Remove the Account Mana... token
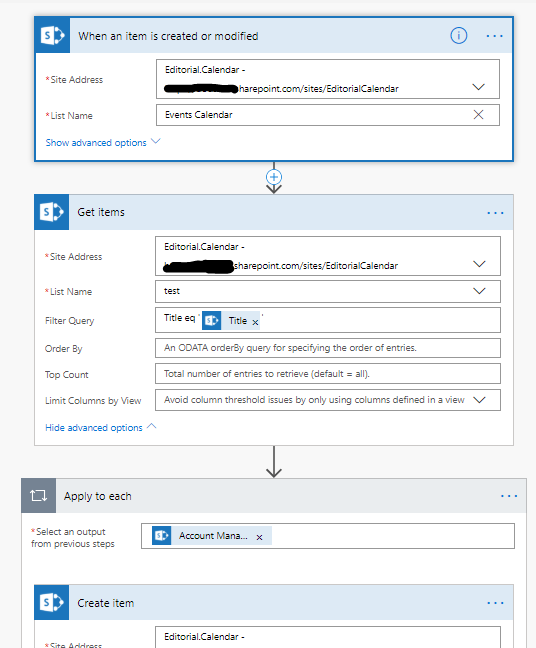The height and width of the screenshot is (648, 536). coord(259,537)
